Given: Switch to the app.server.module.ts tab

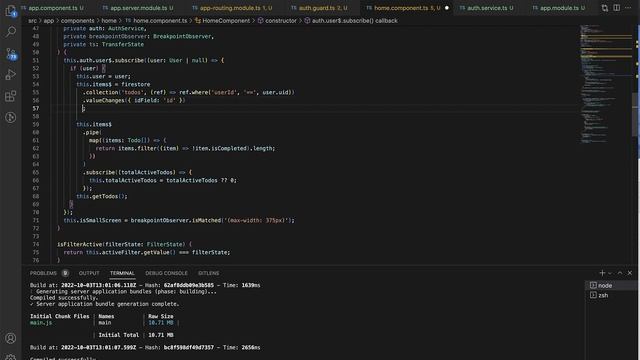Looking at the screenshot, I should (x=138, y=8).
